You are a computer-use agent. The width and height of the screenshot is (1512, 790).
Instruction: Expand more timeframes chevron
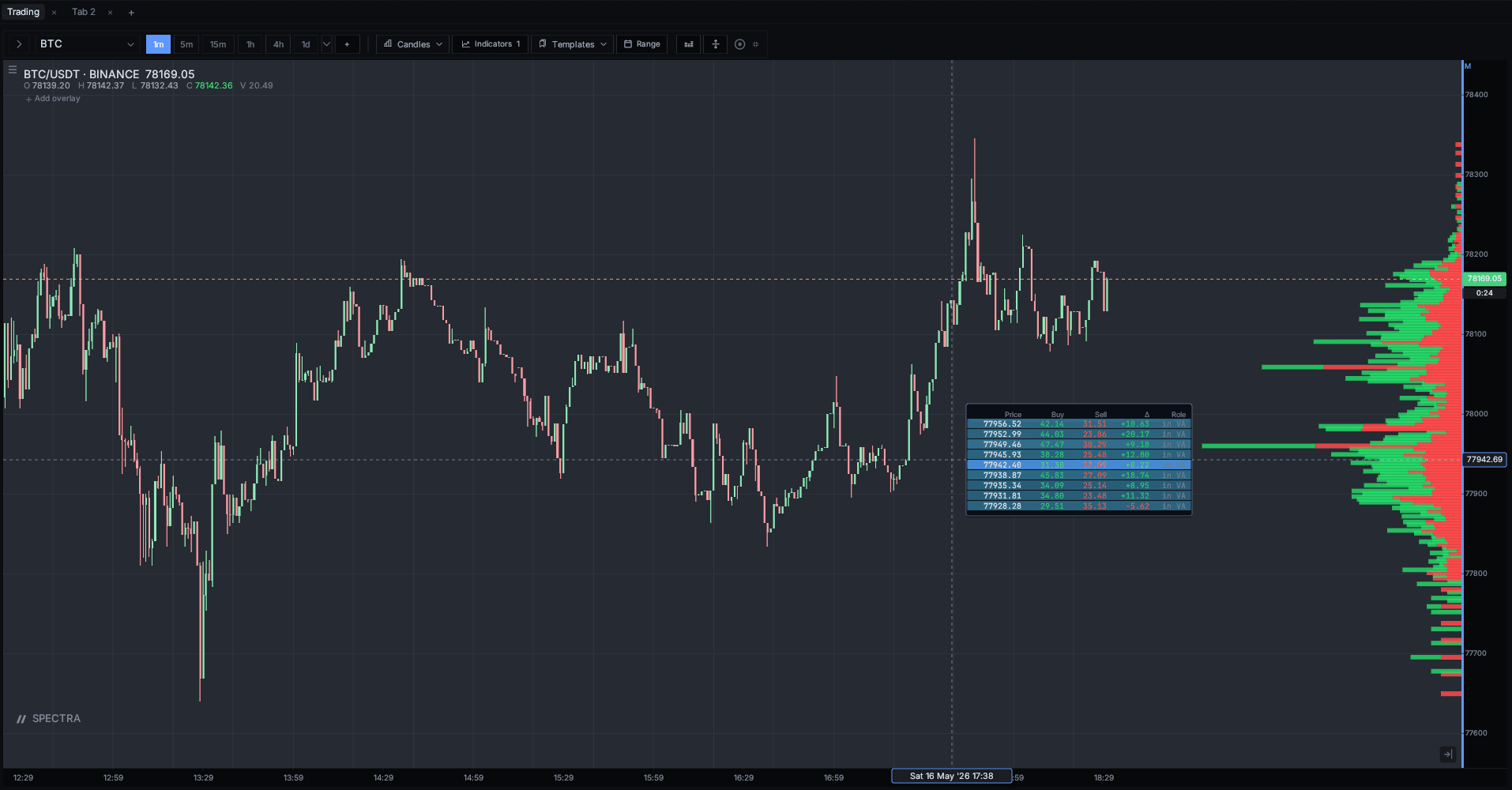326,44
